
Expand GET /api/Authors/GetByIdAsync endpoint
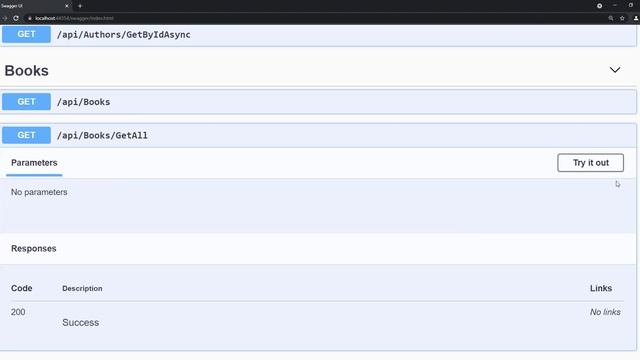(x=318, y=35)
